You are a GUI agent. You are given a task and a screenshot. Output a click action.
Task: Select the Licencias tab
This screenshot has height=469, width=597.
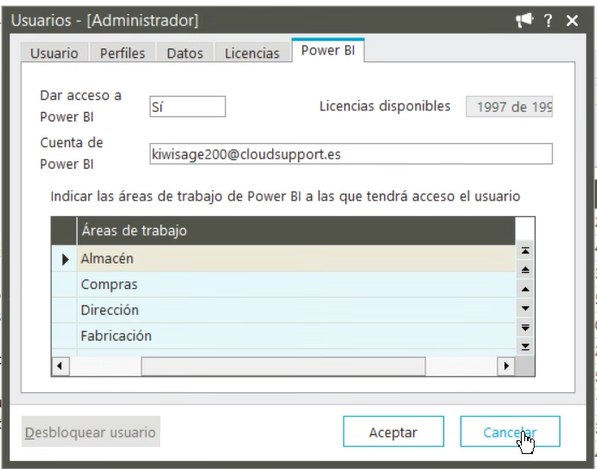tap(252, 53)
